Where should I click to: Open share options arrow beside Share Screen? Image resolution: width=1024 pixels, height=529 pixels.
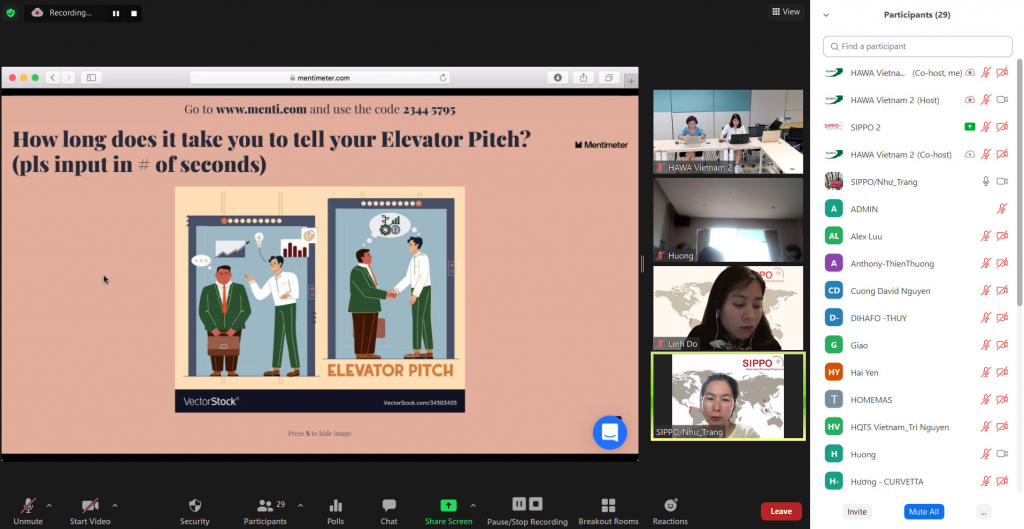pos(473,505)
